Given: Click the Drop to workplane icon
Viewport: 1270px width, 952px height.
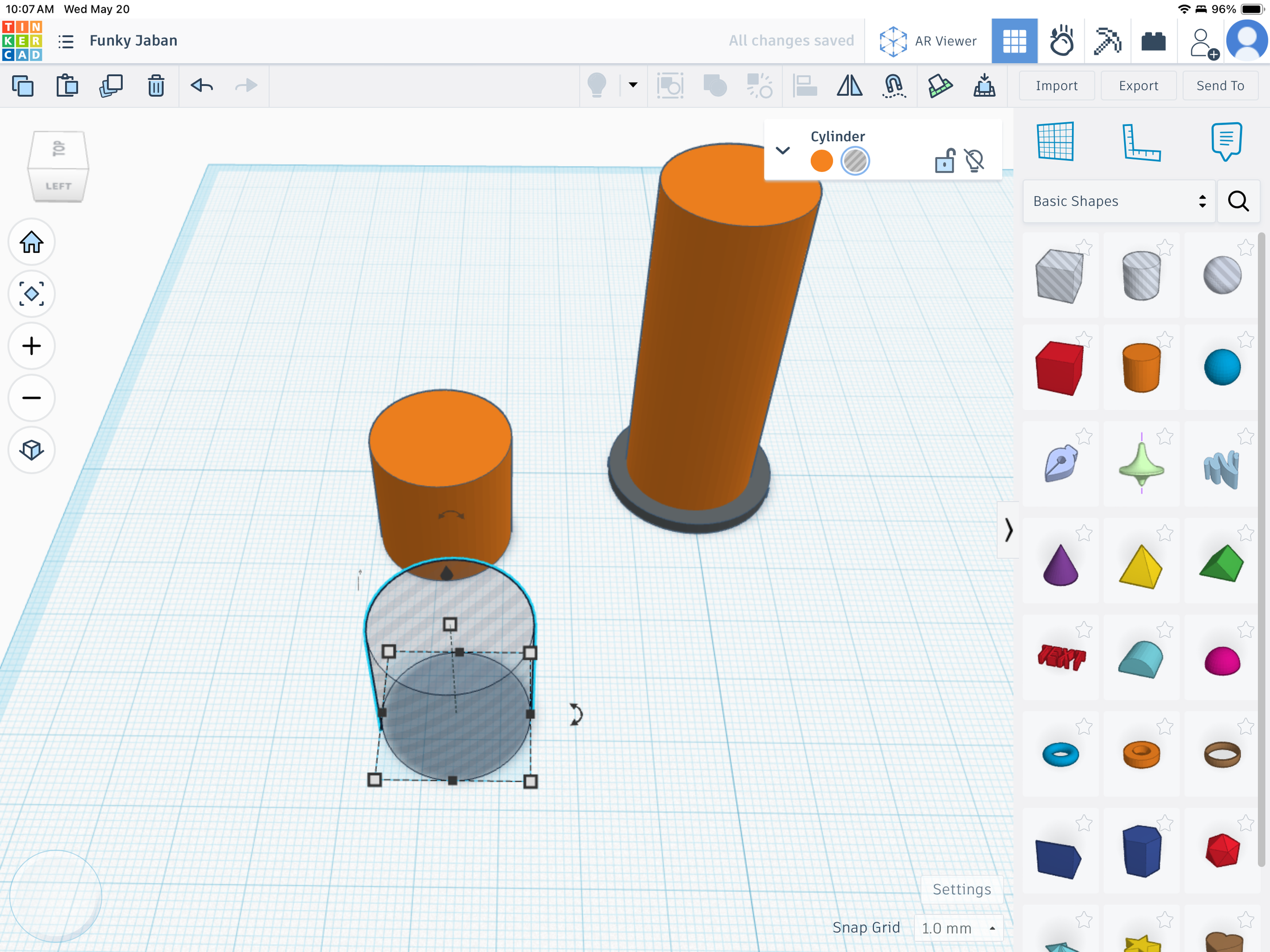Looking at the screenshot, I should [984, 86].
